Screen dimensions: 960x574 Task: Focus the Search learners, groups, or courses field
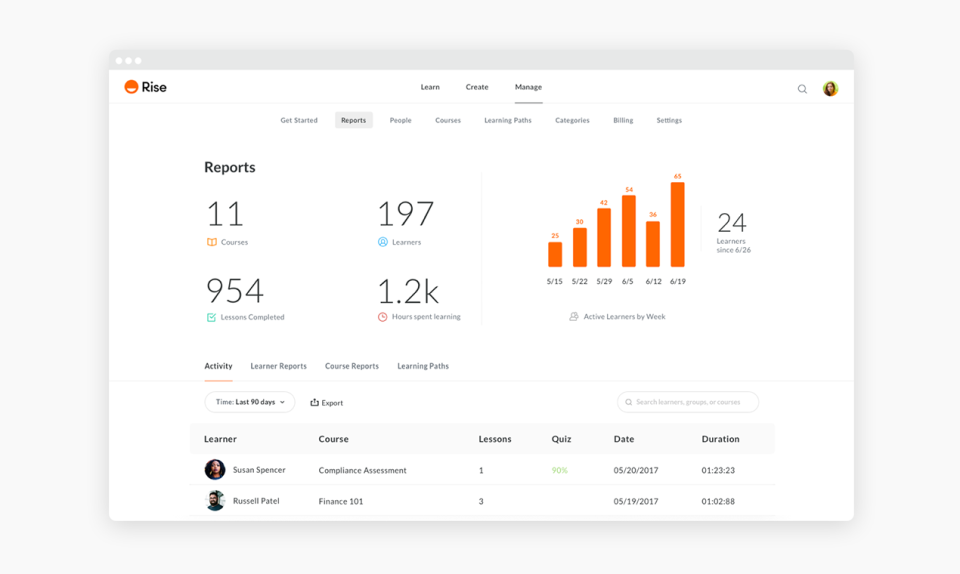(688, 402)
